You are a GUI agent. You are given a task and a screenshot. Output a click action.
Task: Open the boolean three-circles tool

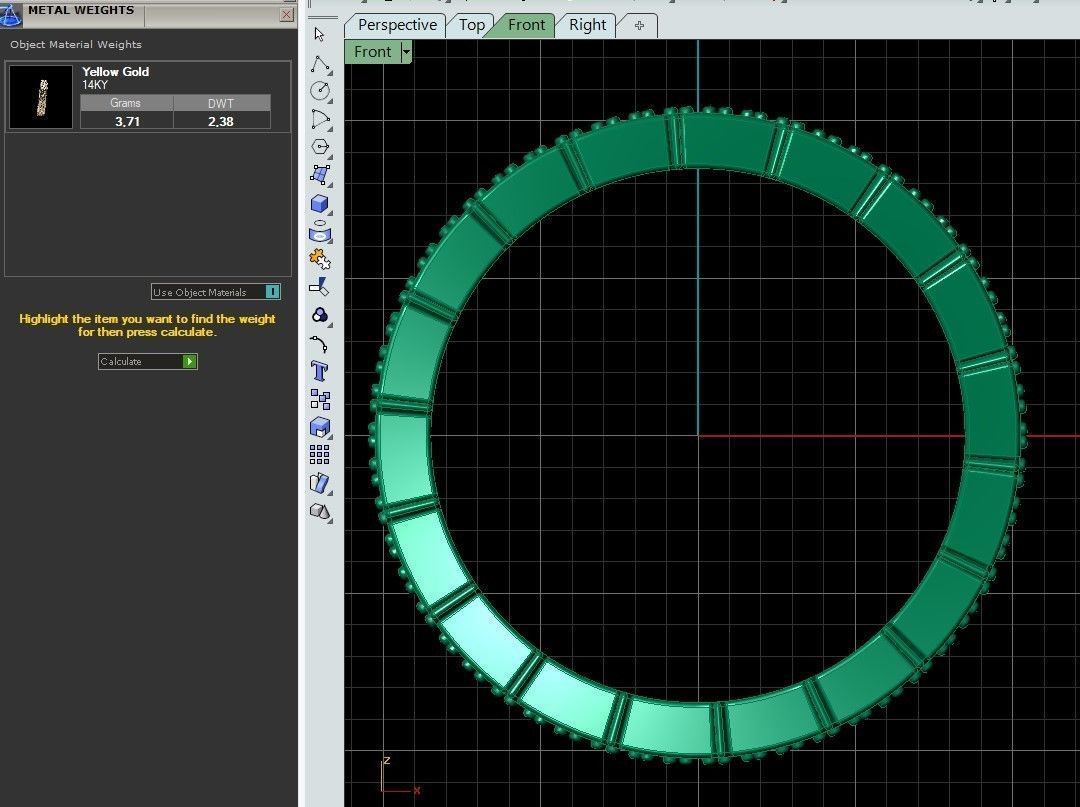click(x=320, y=315)
